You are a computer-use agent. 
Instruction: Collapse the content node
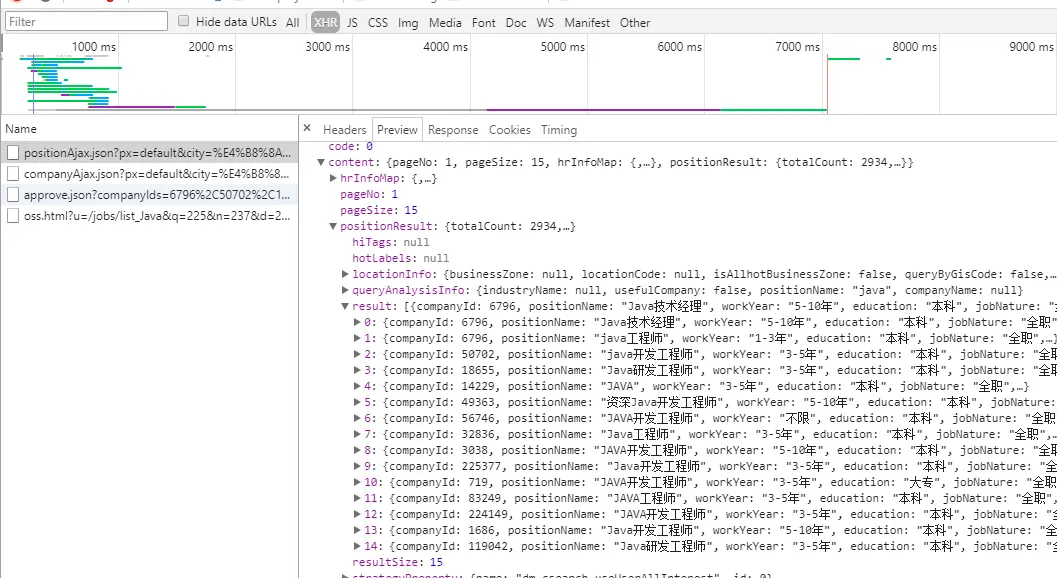322,163
